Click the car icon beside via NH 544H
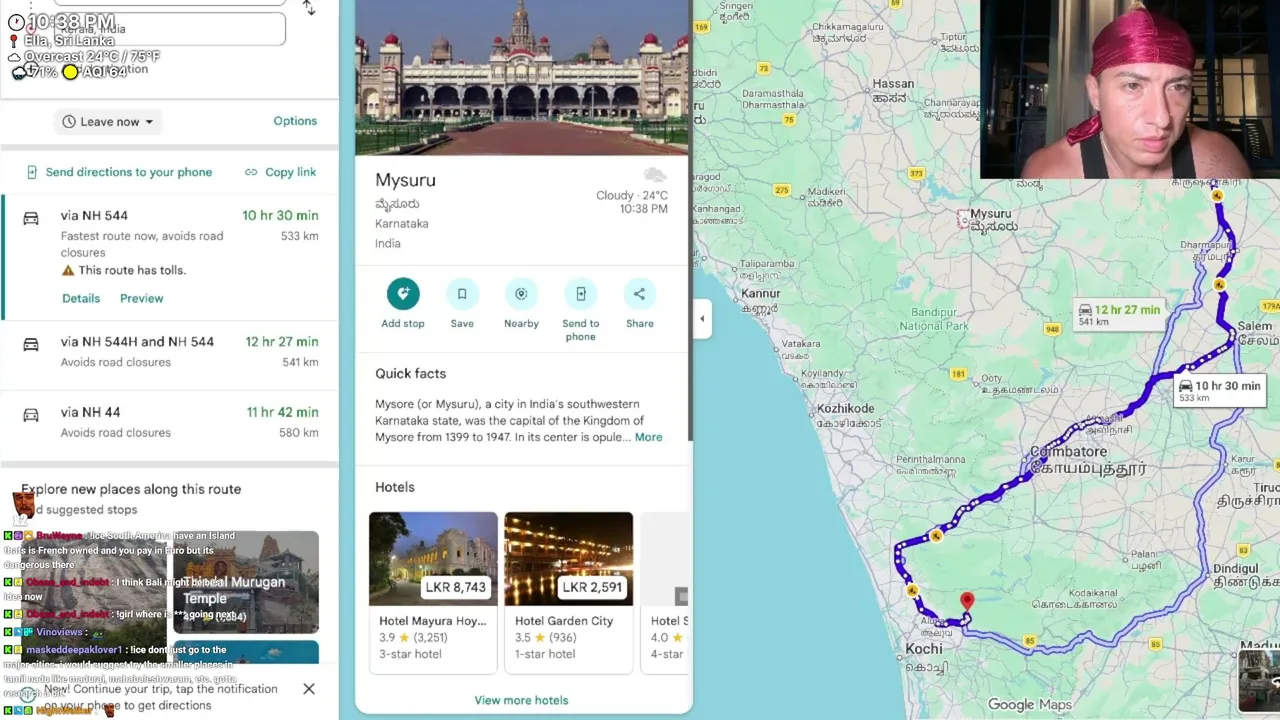The width and height of the screenshot is (1280, 720). [x=31, y=344]
